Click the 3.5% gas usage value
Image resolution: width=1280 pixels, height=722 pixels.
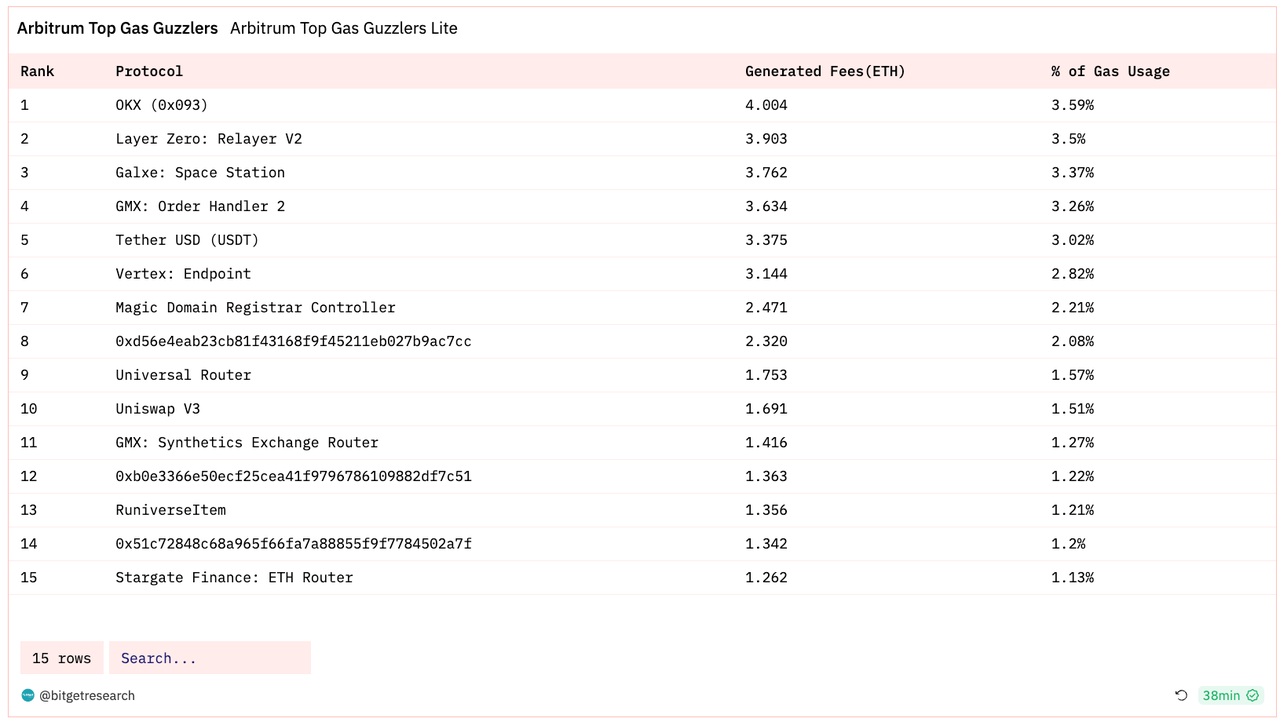point(1068,139)
